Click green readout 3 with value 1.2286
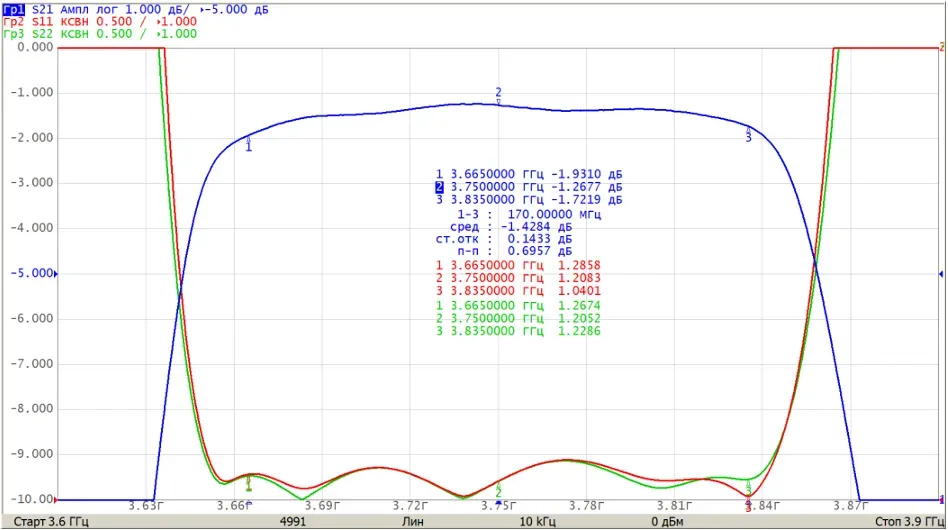948x530 pixels. click(x=518, y=331)
